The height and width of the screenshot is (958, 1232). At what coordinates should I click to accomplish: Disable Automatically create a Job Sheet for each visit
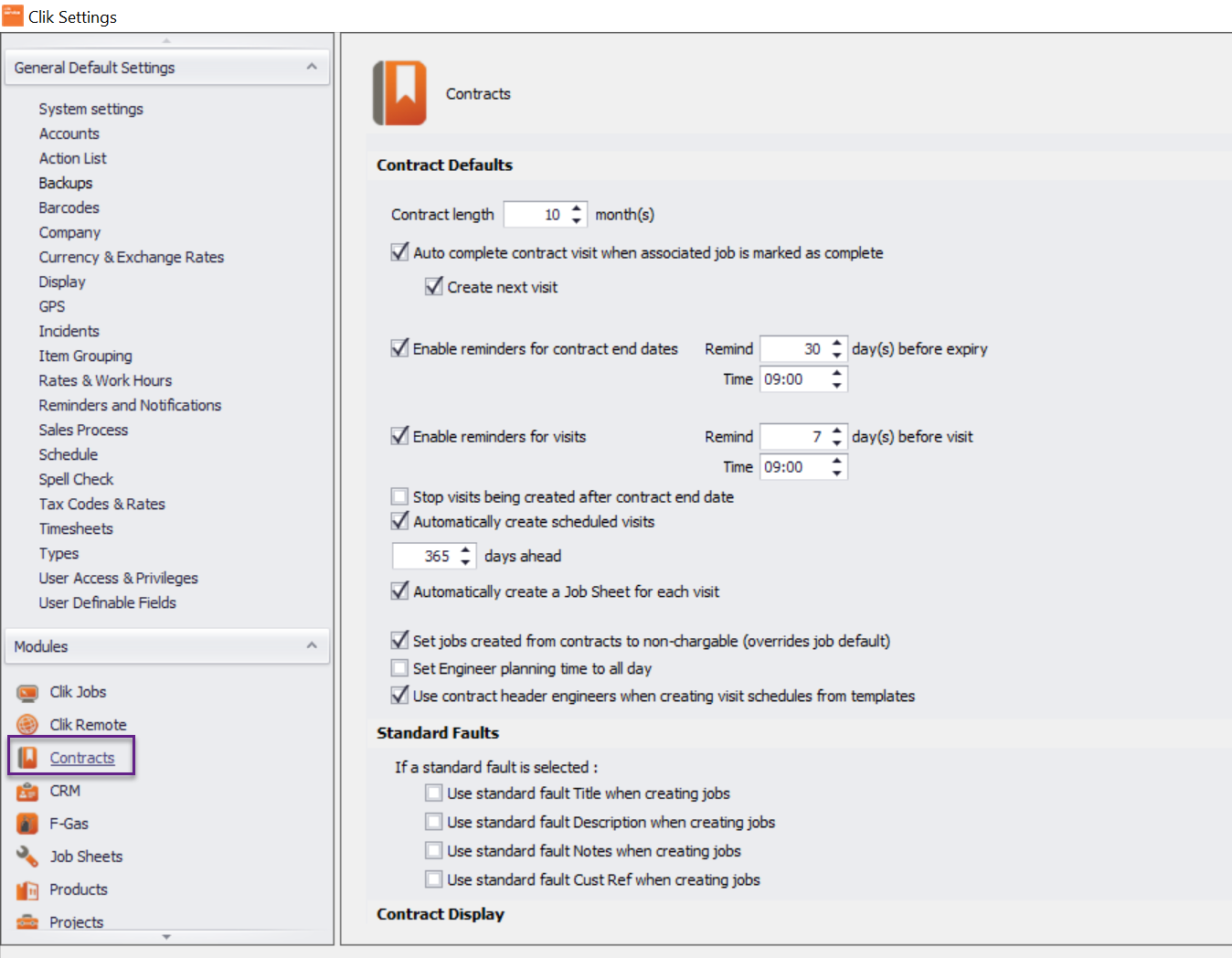point(399,591)
